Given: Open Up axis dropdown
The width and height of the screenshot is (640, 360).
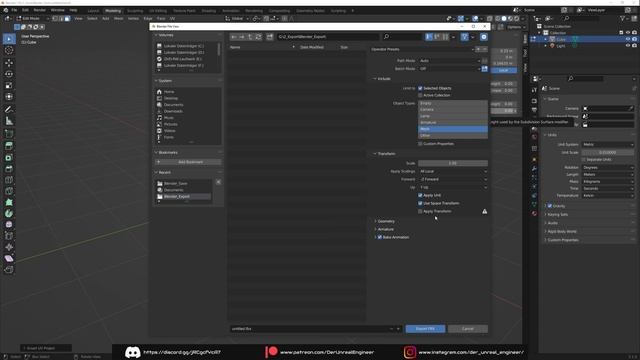Looking at the screenshot, I should click(x=453, y=187).
